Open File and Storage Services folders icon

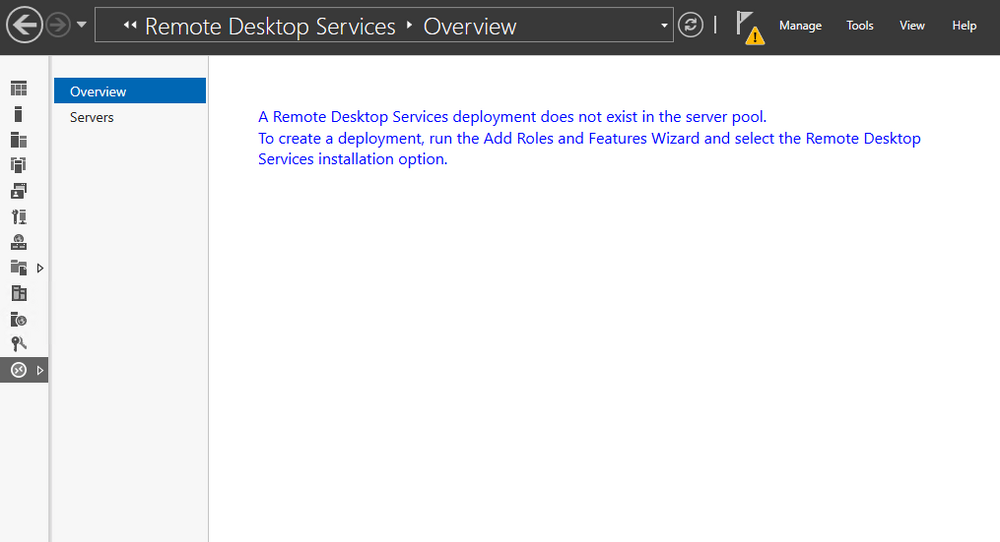pyautogui.click(x=19, y=268)
